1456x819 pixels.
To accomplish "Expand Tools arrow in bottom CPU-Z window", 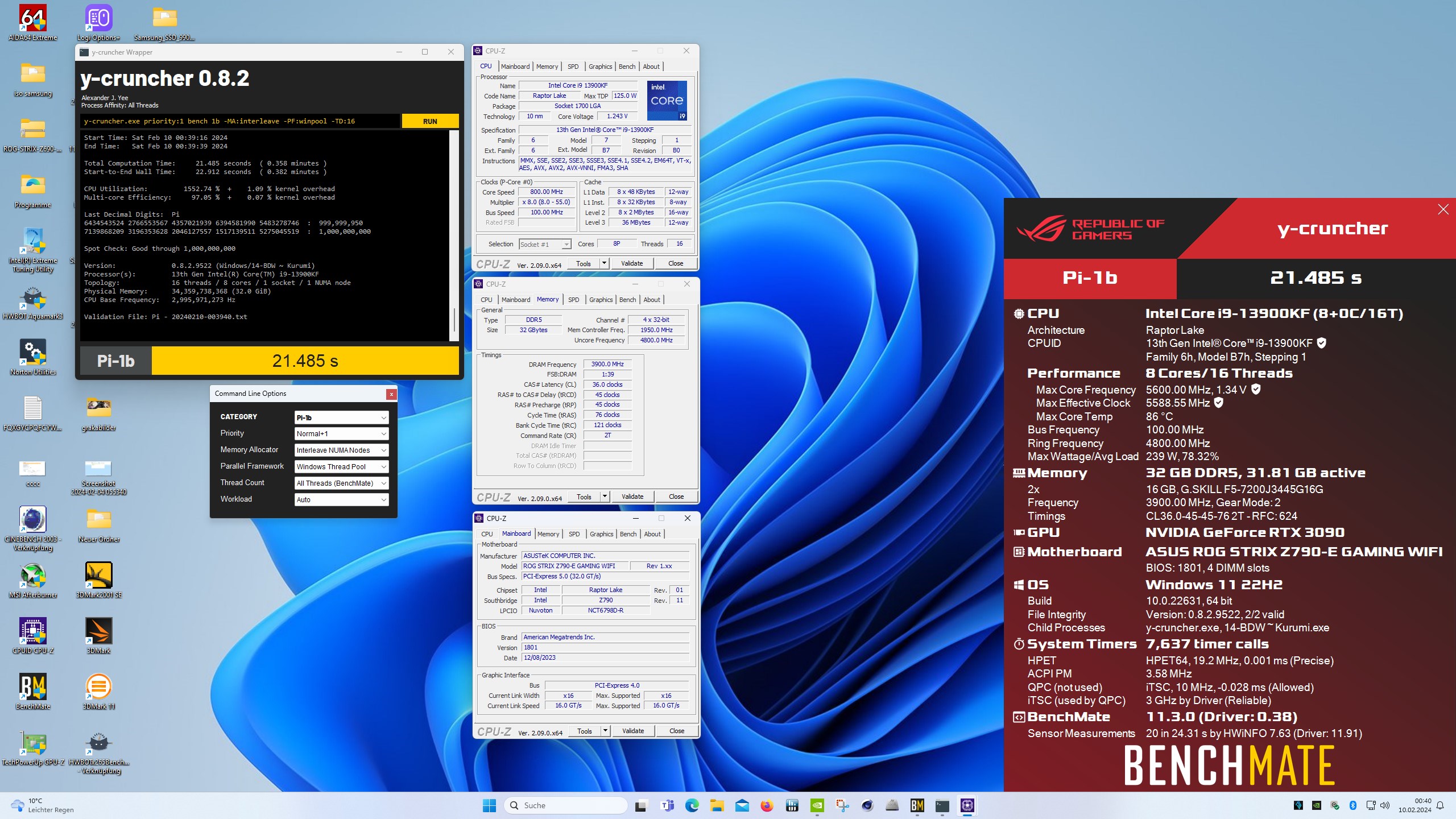I will (605, 731).
